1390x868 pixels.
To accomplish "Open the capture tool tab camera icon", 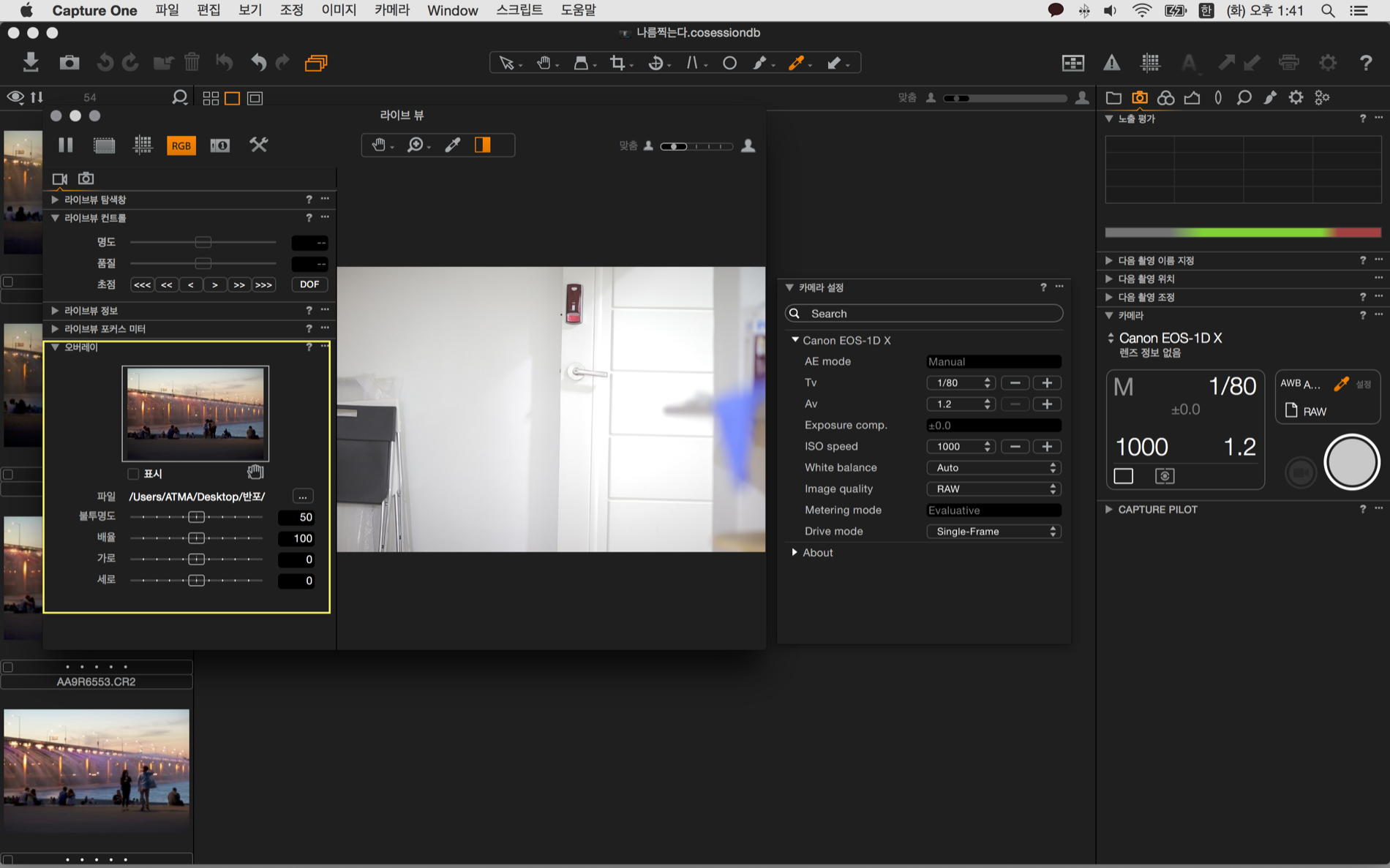I will tap(1139, 97).
